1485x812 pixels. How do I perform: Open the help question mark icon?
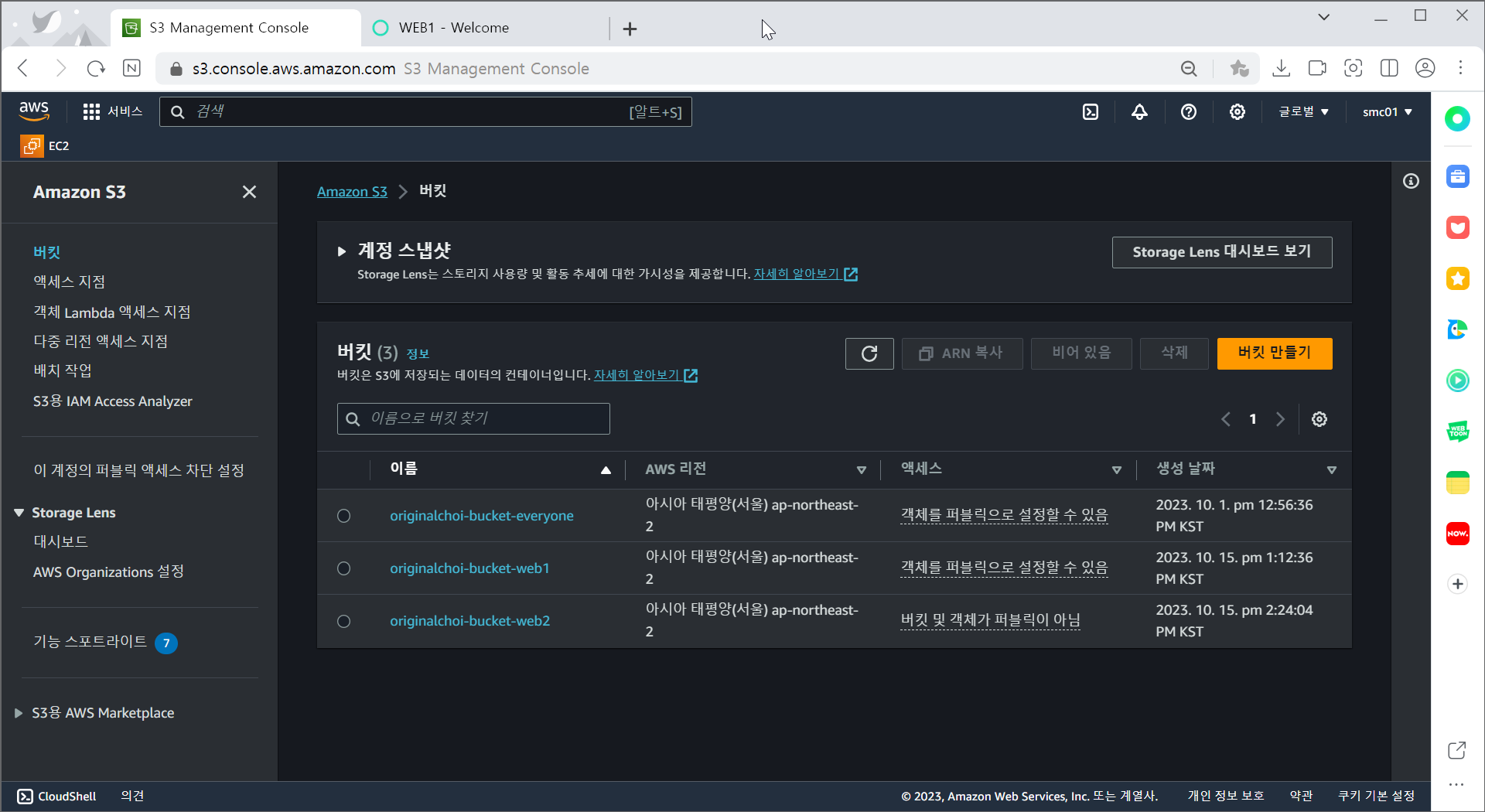click(1189, 112)
